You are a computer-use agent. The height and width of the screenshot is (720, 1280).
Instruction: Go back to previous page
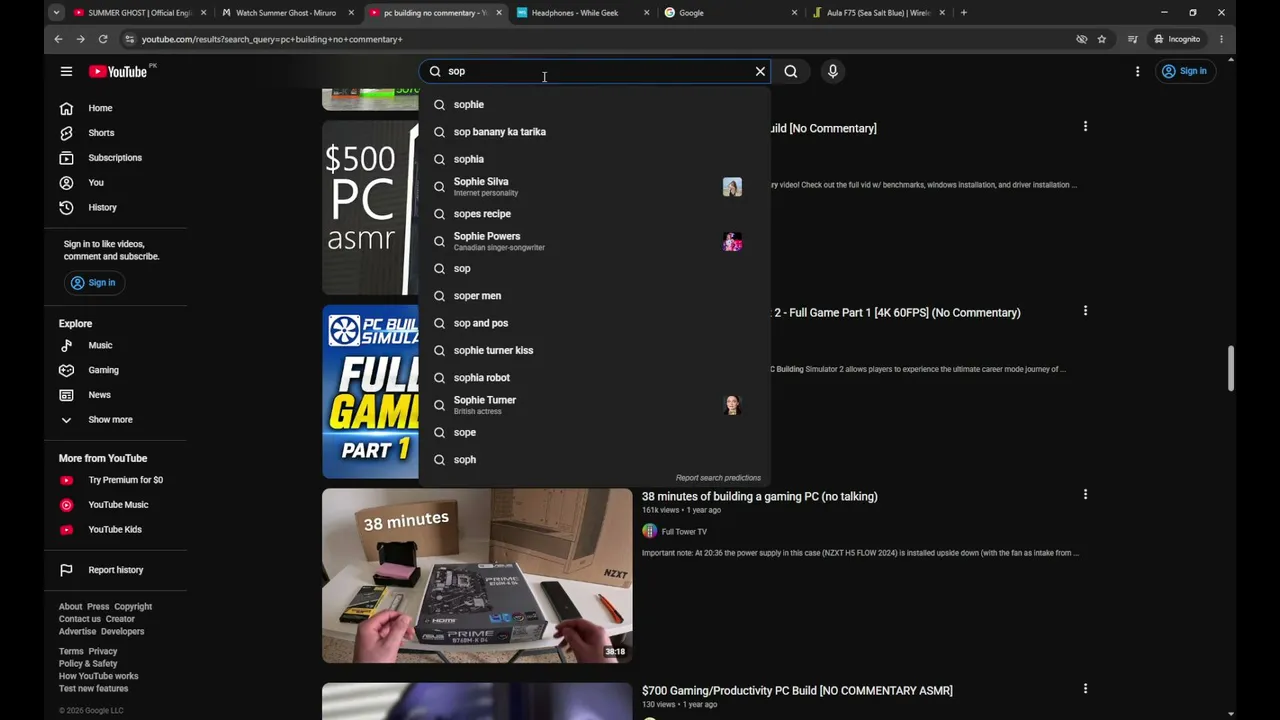[58, 39]
